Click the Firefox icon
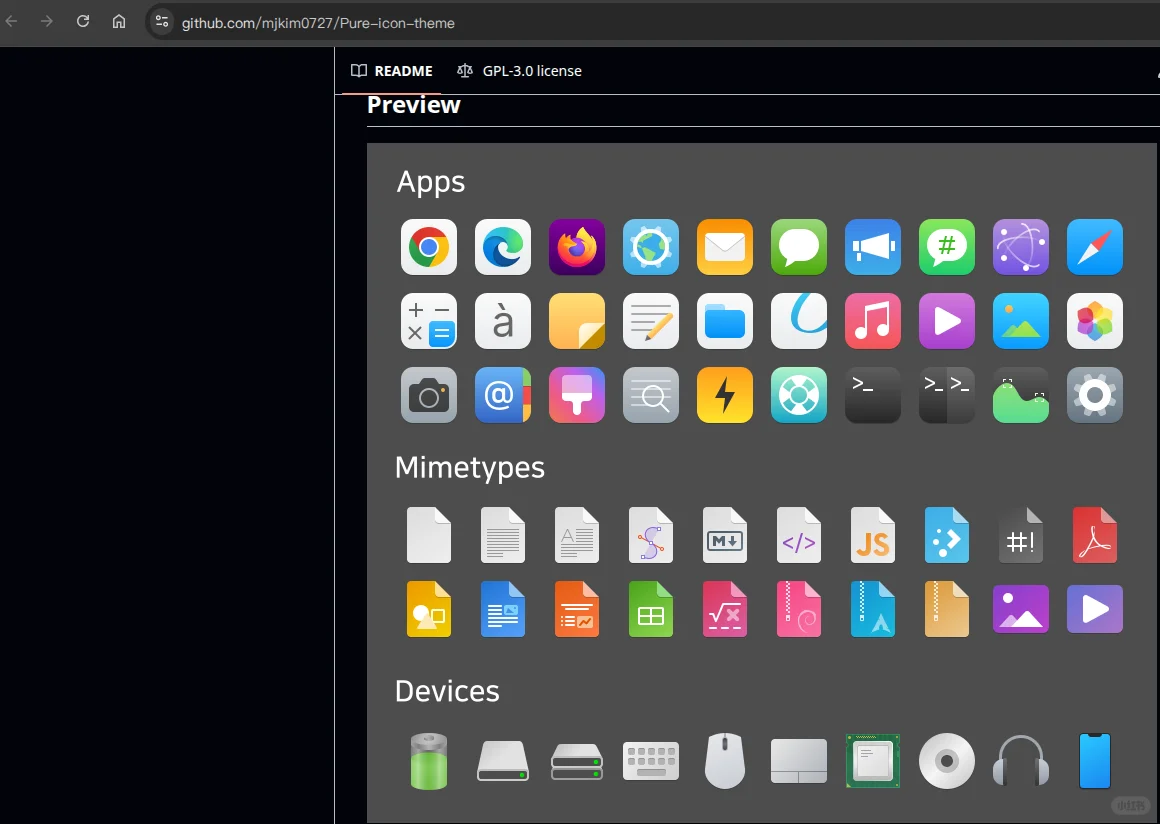 577,247
